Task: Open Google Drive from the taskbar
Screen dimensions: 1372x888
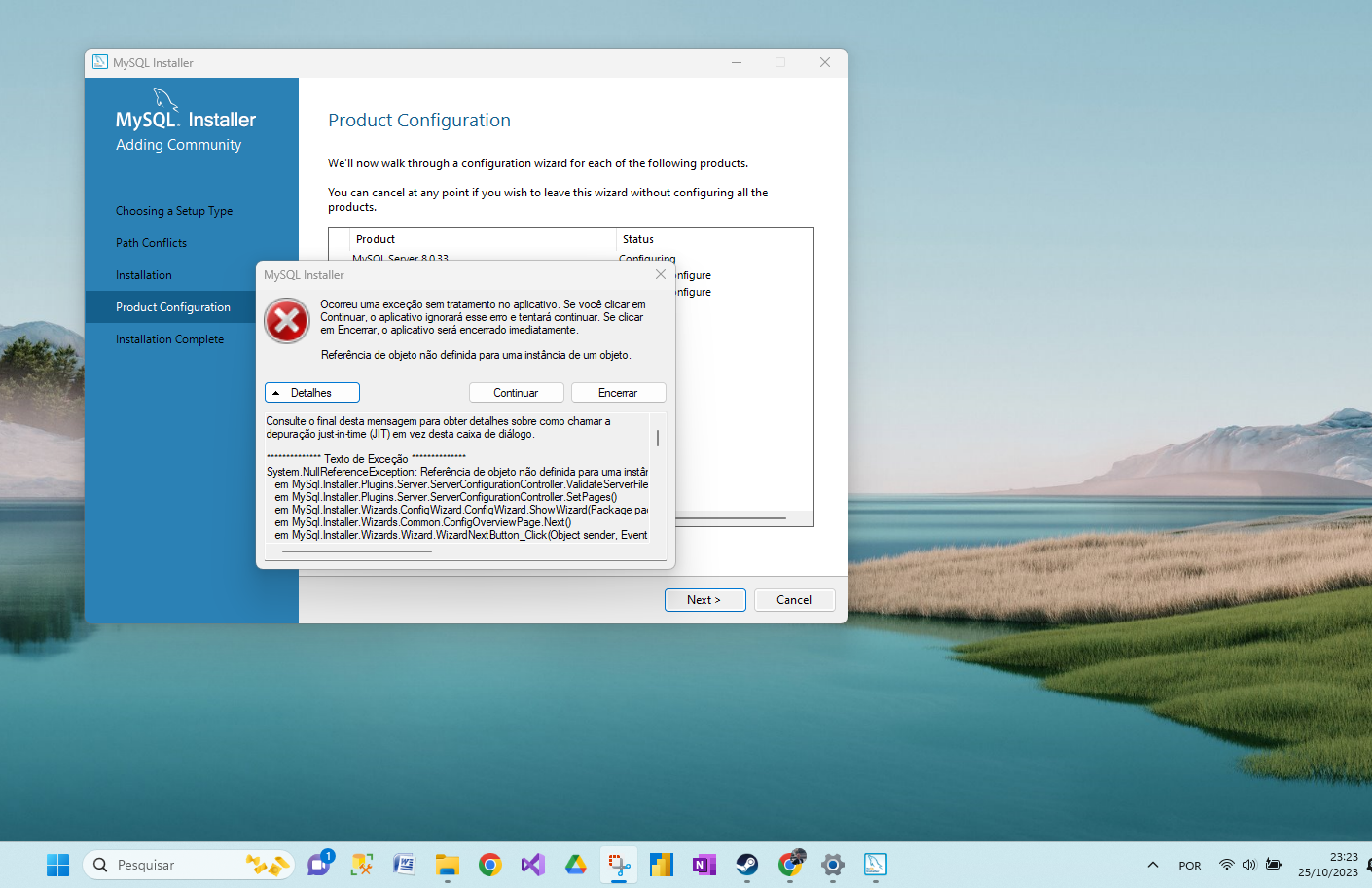Action: [576, 865]
